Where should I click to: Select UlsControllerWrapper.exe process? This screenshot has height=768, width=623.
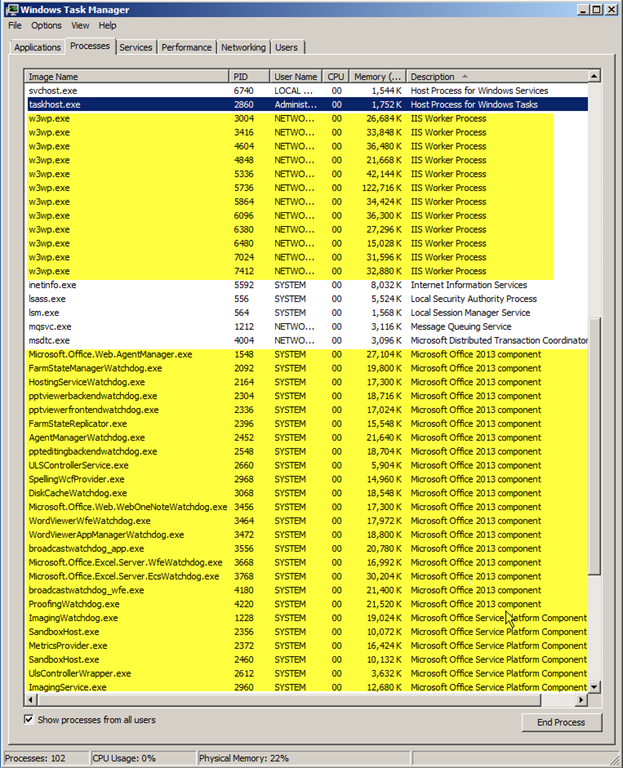[307, 673]
